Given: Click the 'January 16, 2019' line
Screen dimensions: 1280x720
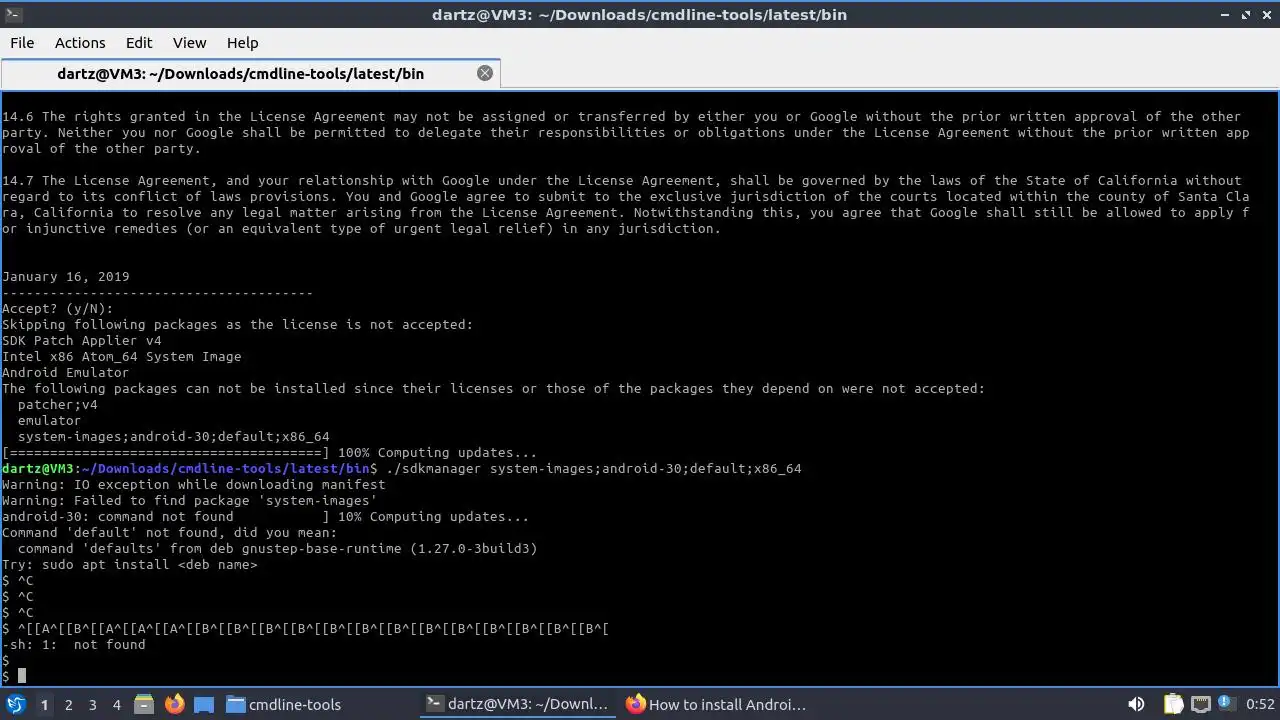Looking at the screenshot, I should point(66,276).
